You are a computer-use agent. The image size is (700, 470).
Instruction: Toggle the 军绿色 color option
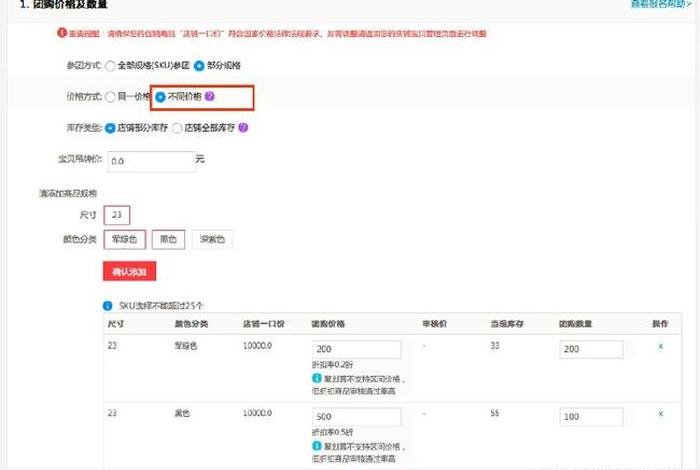click(x=125, y=239)
